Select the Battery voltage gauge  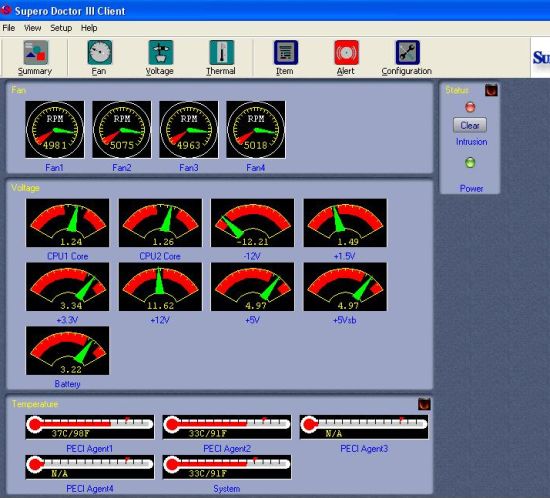68,351
